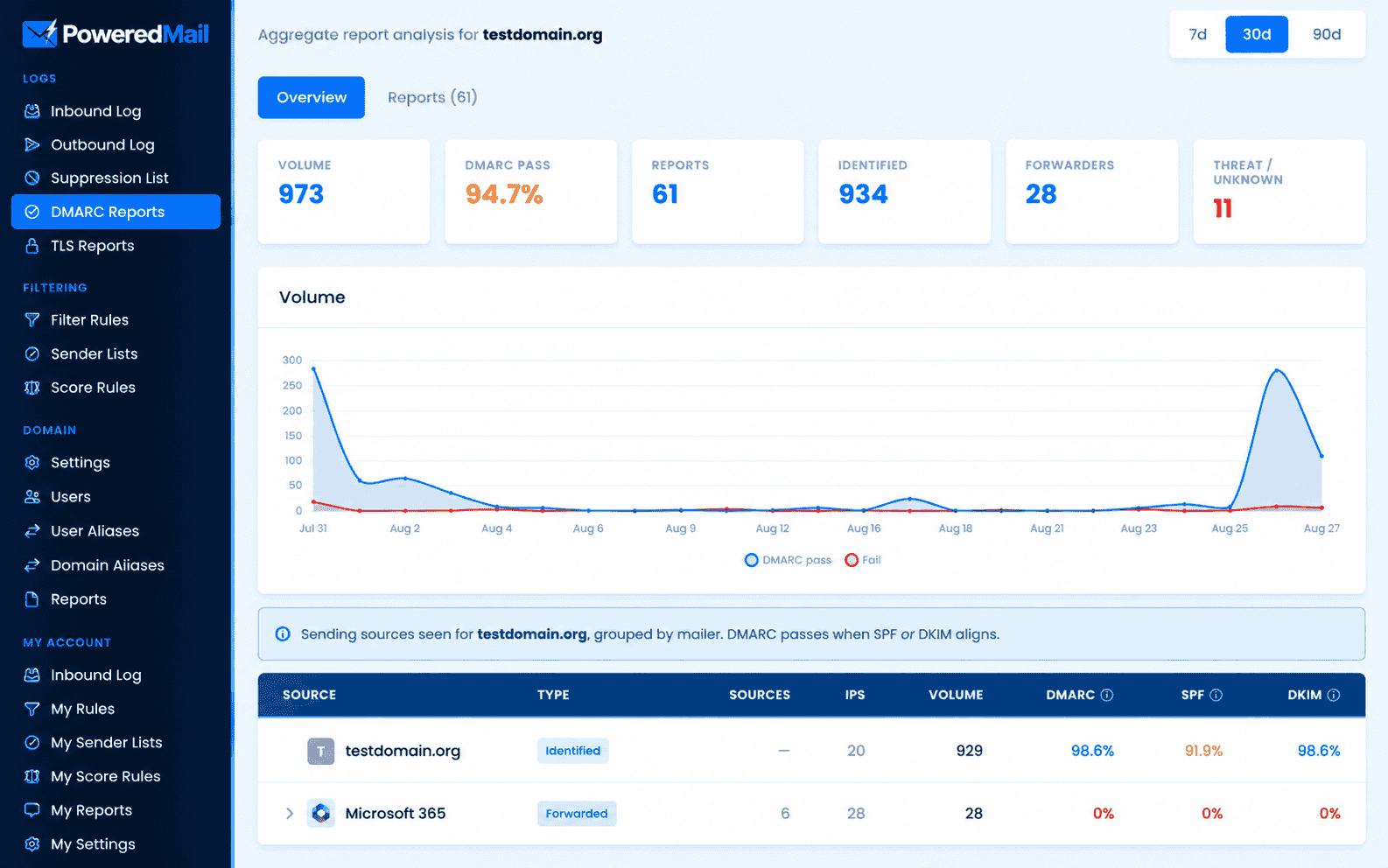This screenshot has height=868, width=1388.
Task: Open the Reports (61) tab
Action: [432, 97]
